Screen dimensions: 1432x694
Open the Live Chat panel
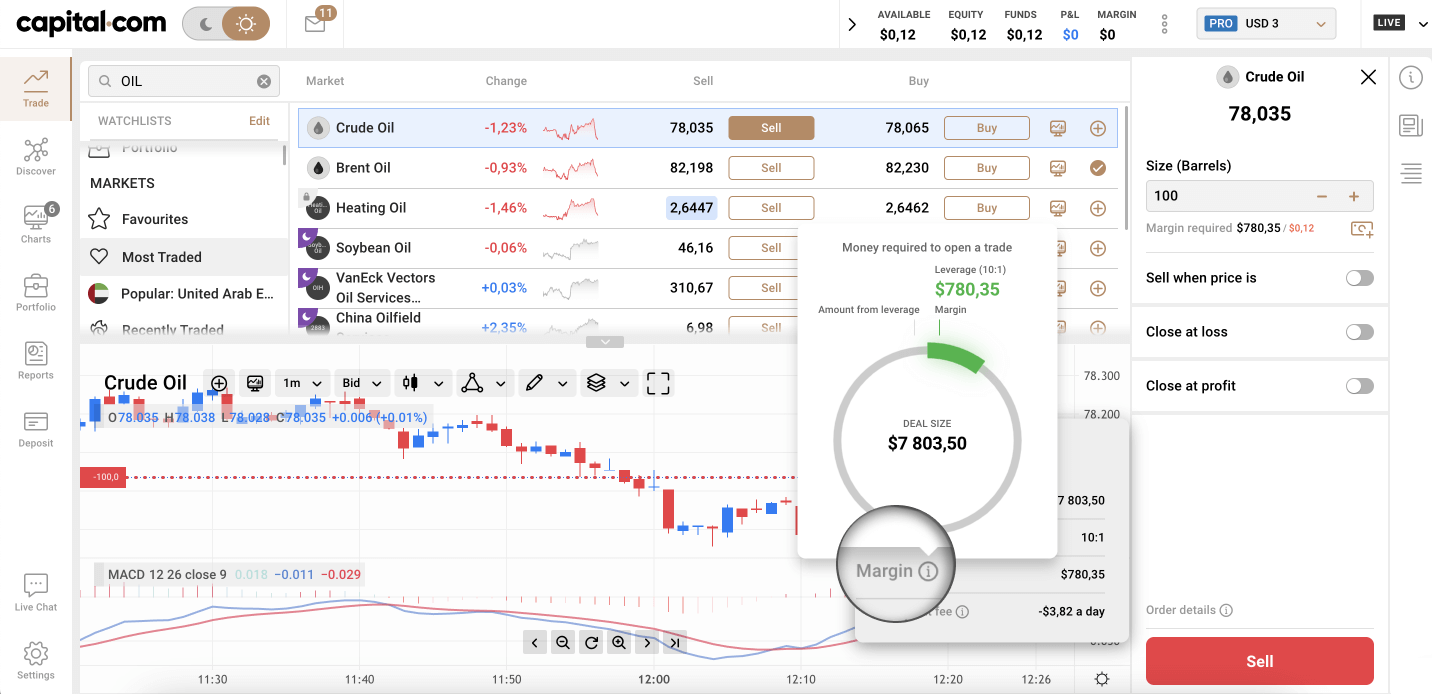click(x=36, y=590)
